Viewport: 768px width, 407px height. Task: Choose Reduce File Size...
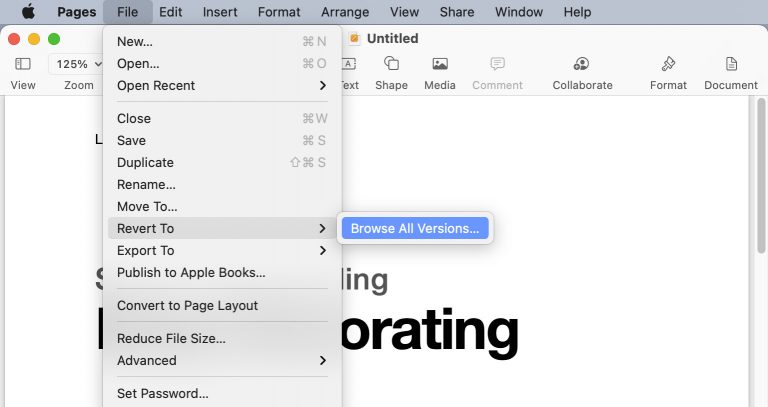[221, 338]
